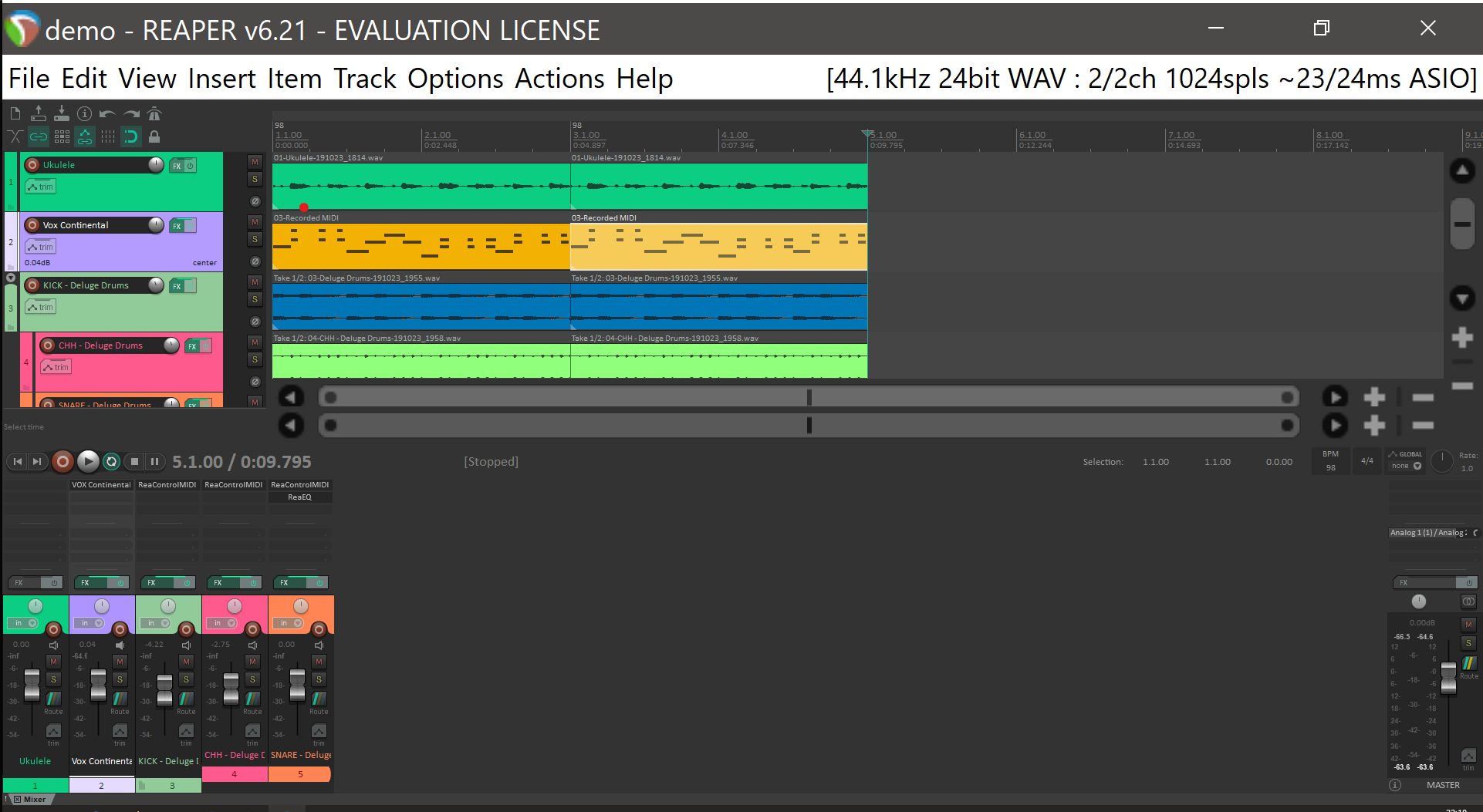Undo the last action from the toolbar
This screenshot has width=1483, height=812.
[x=108, y=114]
